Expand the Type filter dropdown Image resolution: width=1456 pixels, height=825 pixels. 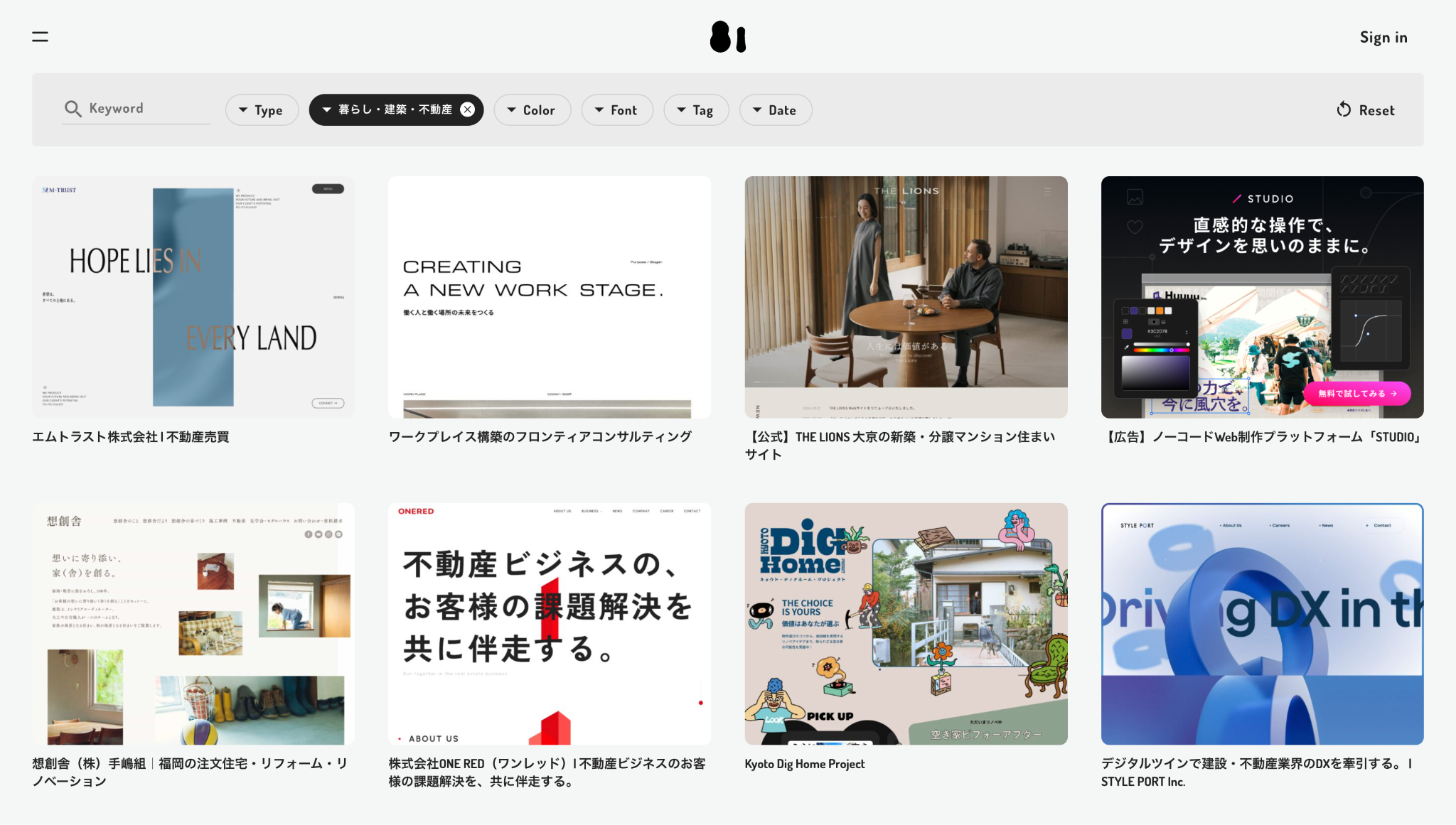(x=262, y=110)
